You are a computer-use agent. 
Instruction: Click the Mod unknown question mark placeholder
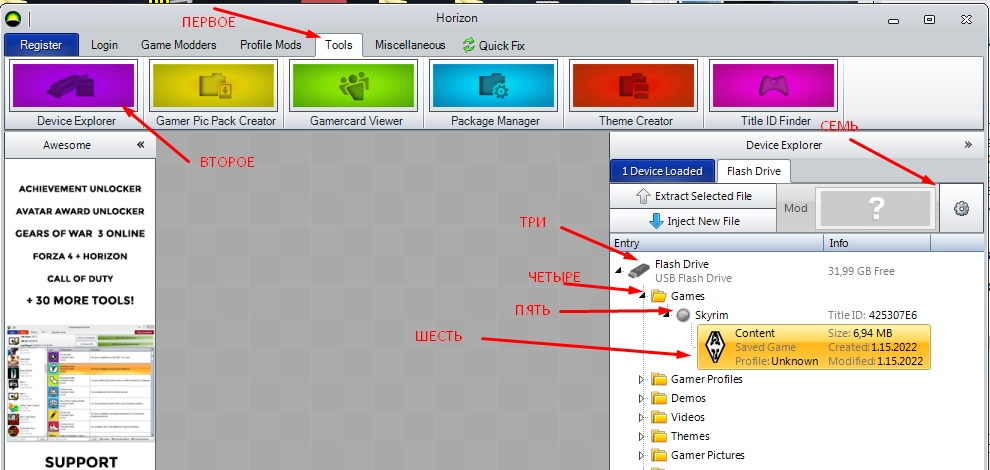[875, 208]
